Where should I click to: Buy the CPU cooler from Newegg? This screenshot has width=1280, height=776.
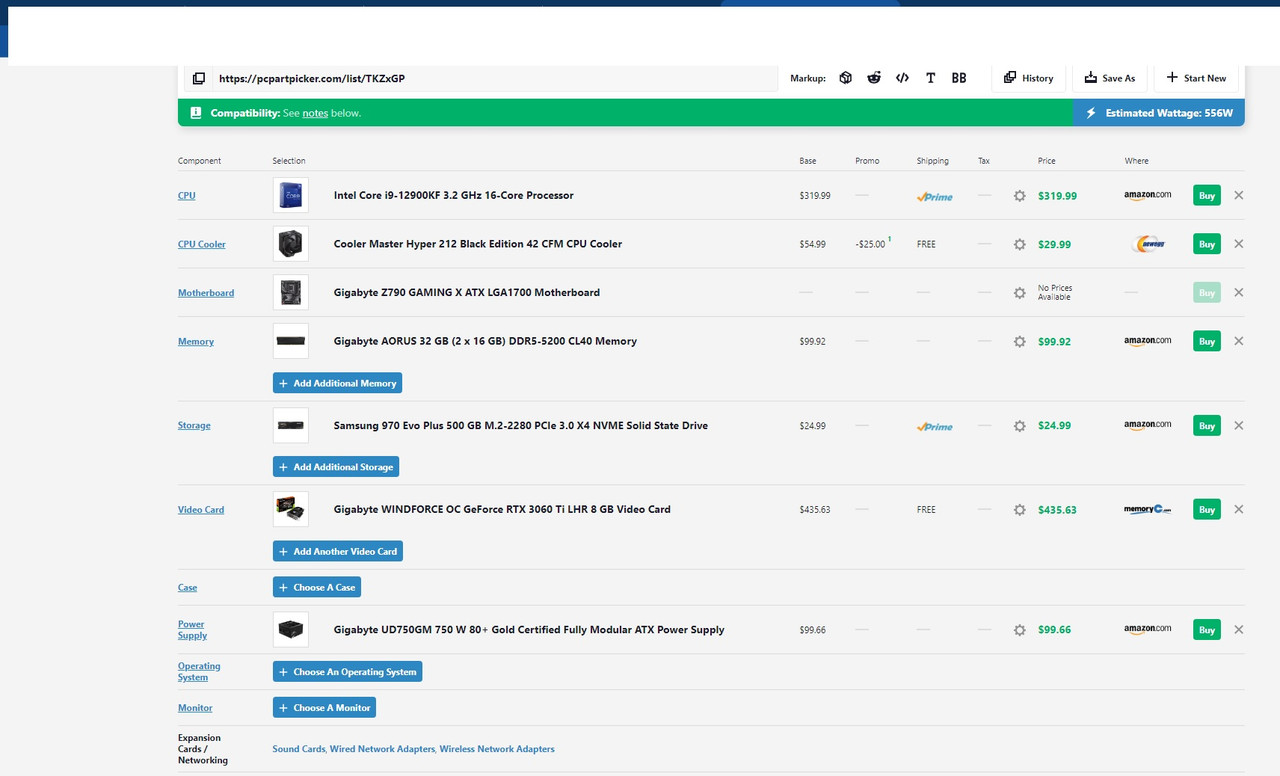click(x=1207, y=244)
